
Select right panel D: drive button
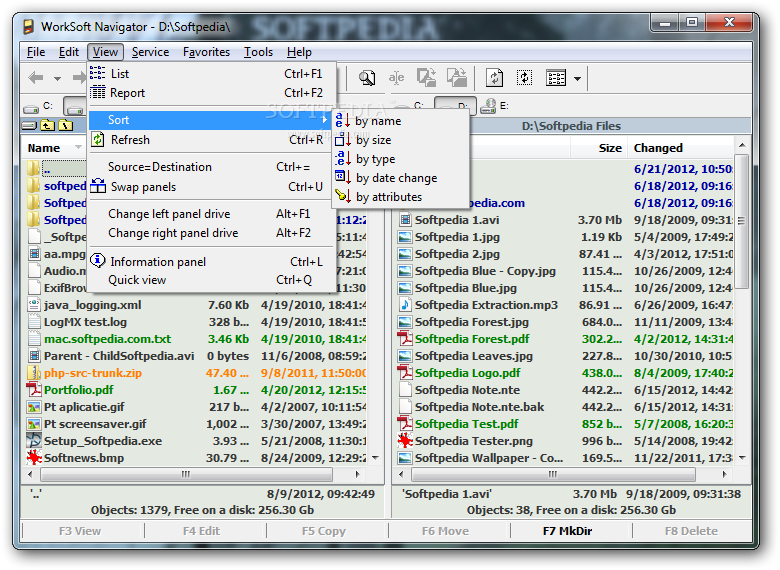pyautogui.click(x=455, y=105)
